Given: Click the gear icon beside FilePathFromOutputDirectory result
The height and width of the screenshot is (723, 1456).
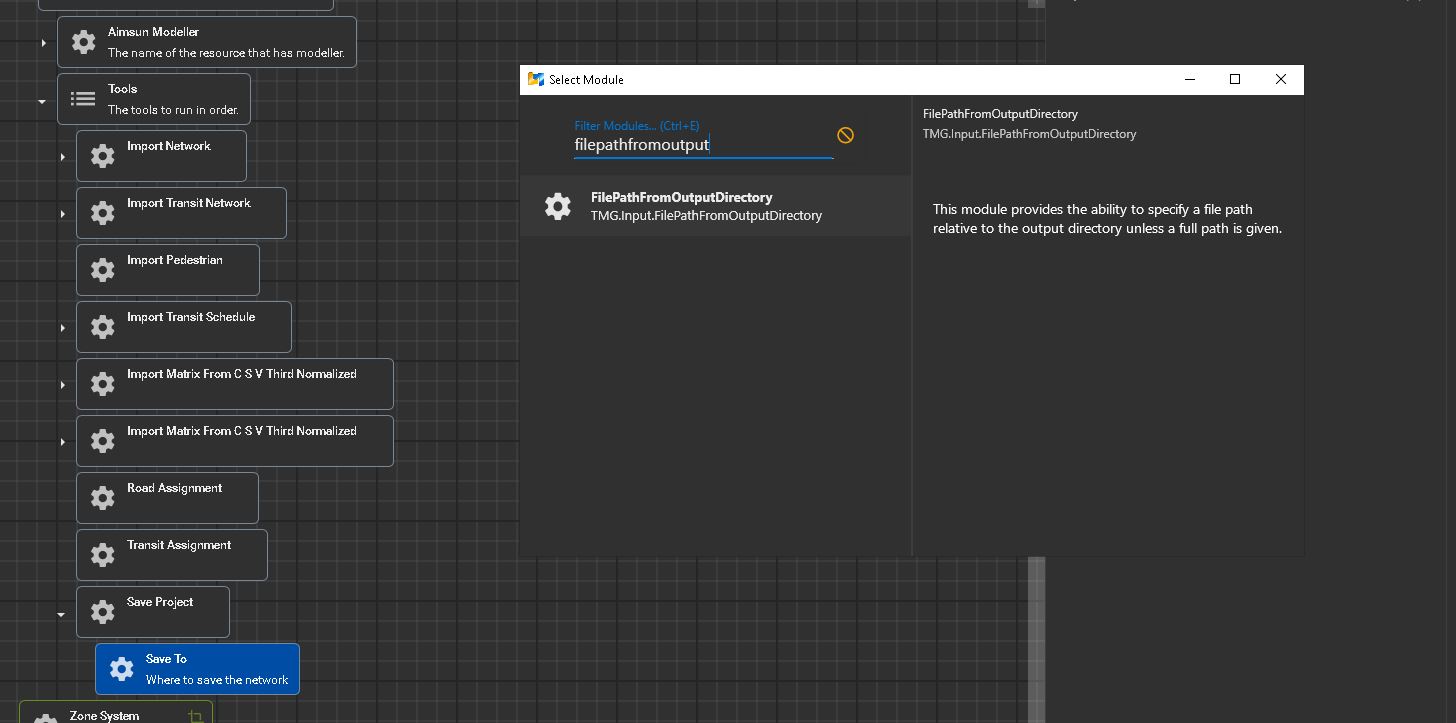Looking at the screenshot, I should 558,206.
